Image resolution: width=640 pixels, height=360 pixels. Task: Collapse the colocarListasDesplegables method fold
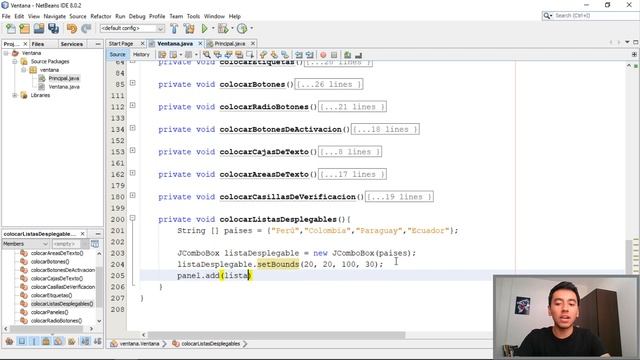pos(133,218)
